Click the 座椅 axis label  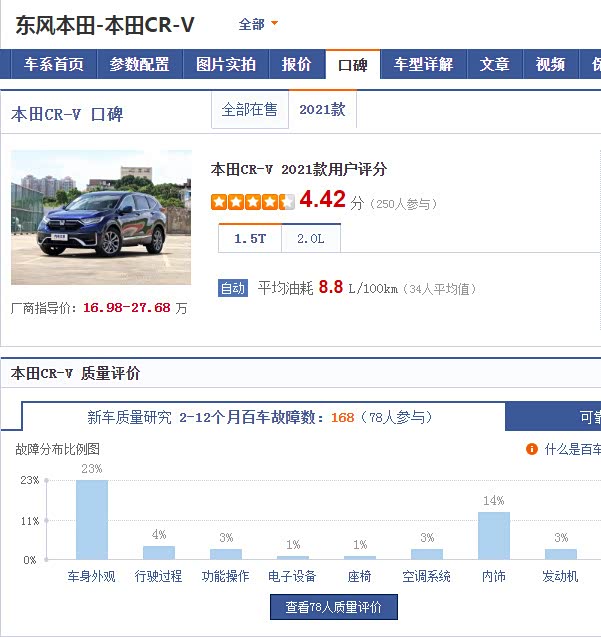coord(359,576)
